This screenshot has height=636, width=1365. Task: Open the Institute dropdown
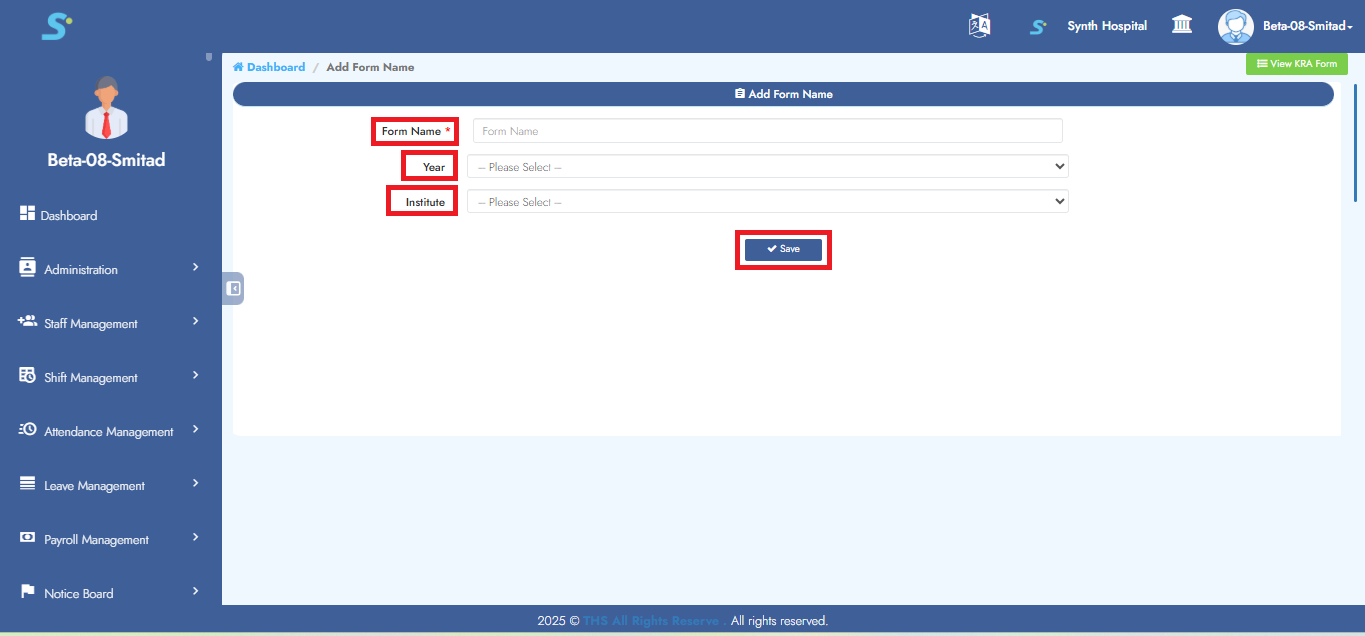point(767,202)
